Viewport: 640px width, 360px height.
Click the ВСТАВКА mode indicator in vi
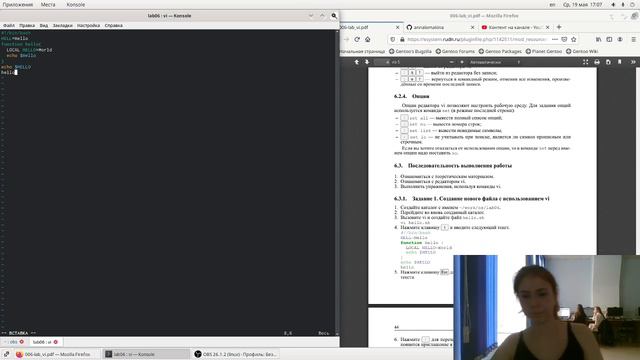pos(18,333)
